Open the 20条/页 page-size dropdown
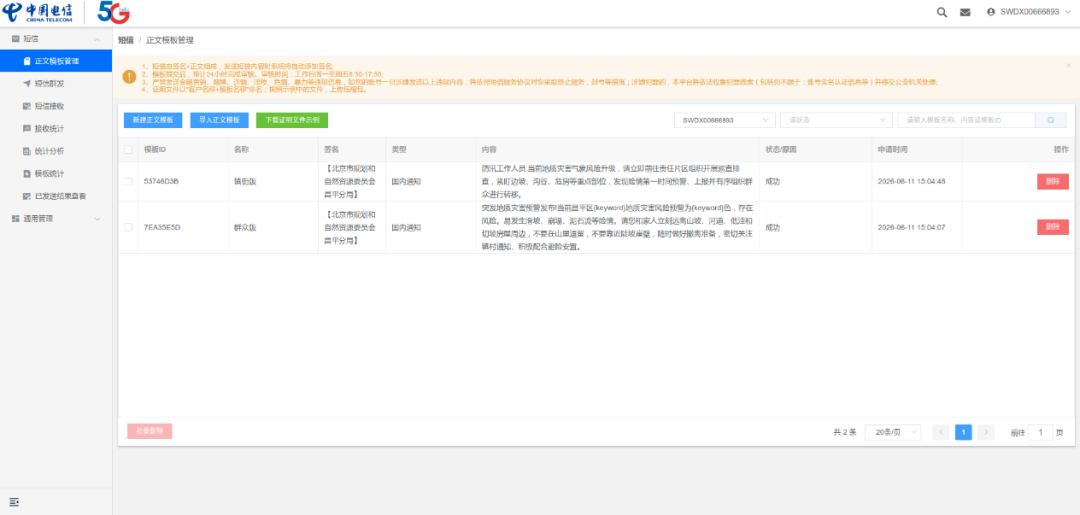This screenshot has width=1080, height=515. click(x=893, y=432)
